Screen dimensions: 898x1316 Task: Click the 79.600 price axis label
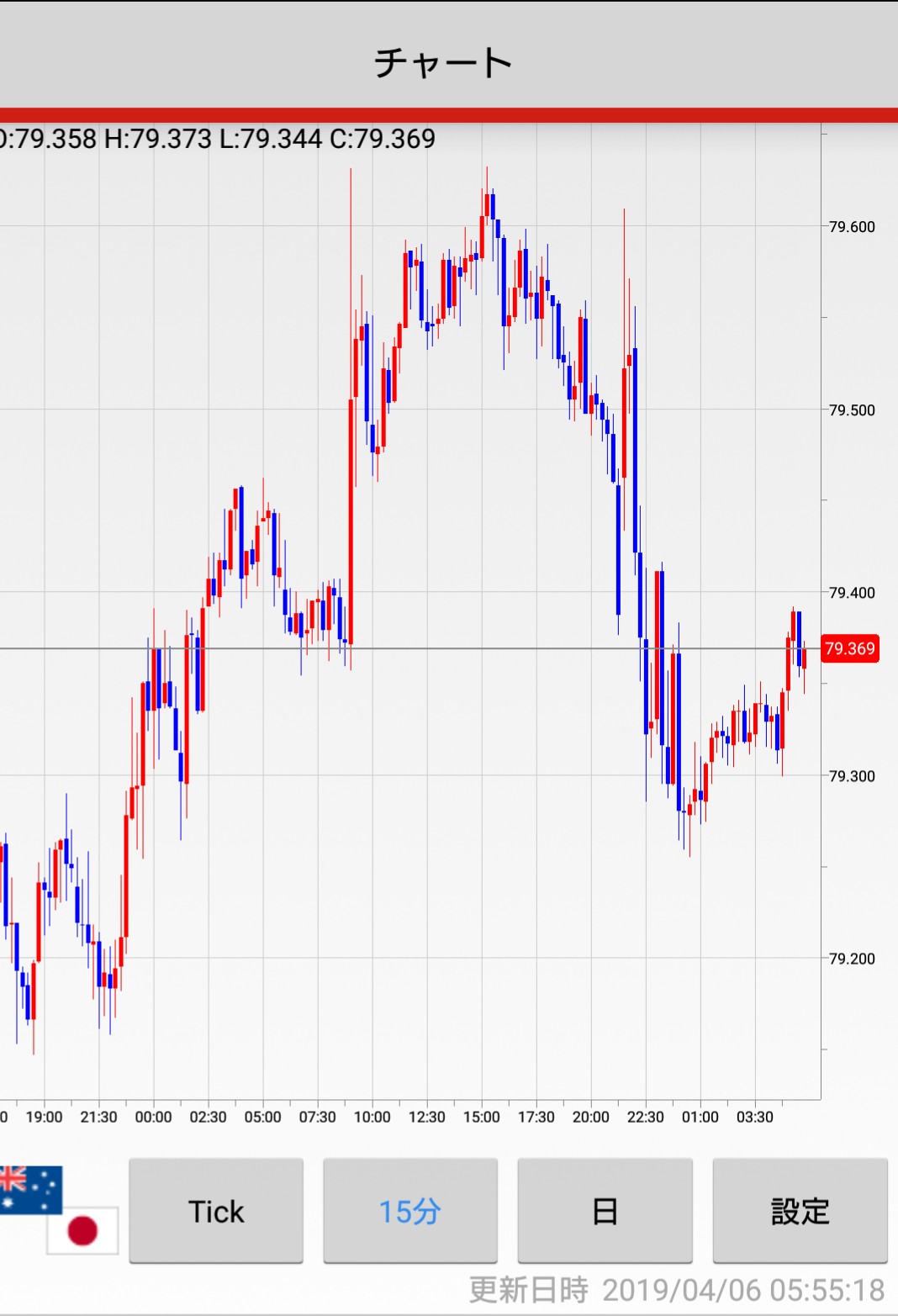tap(851, 227)
